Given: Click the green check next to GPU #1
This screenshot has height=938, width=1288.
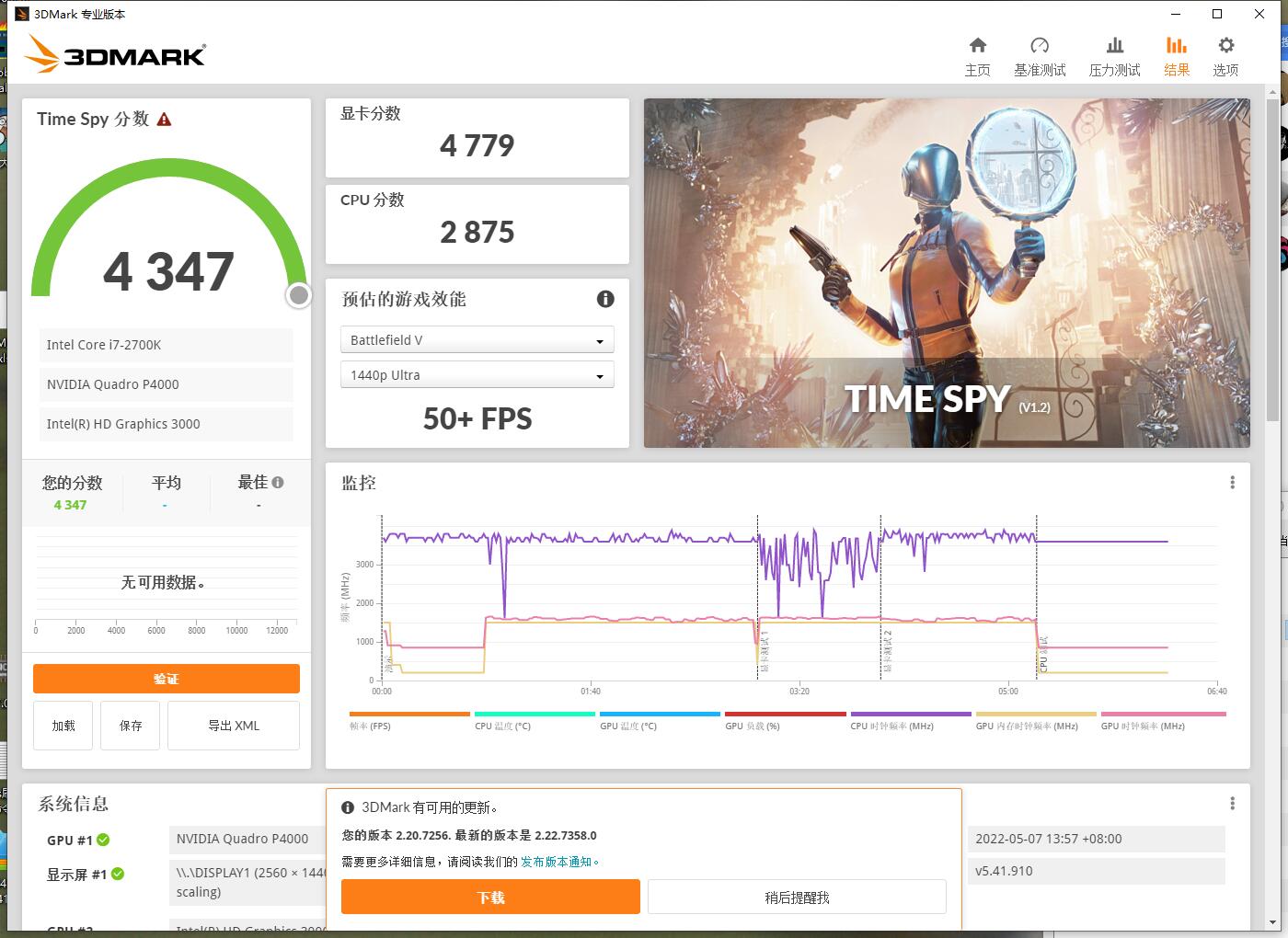Looking at the screenshot, I should tap(103, 840).
